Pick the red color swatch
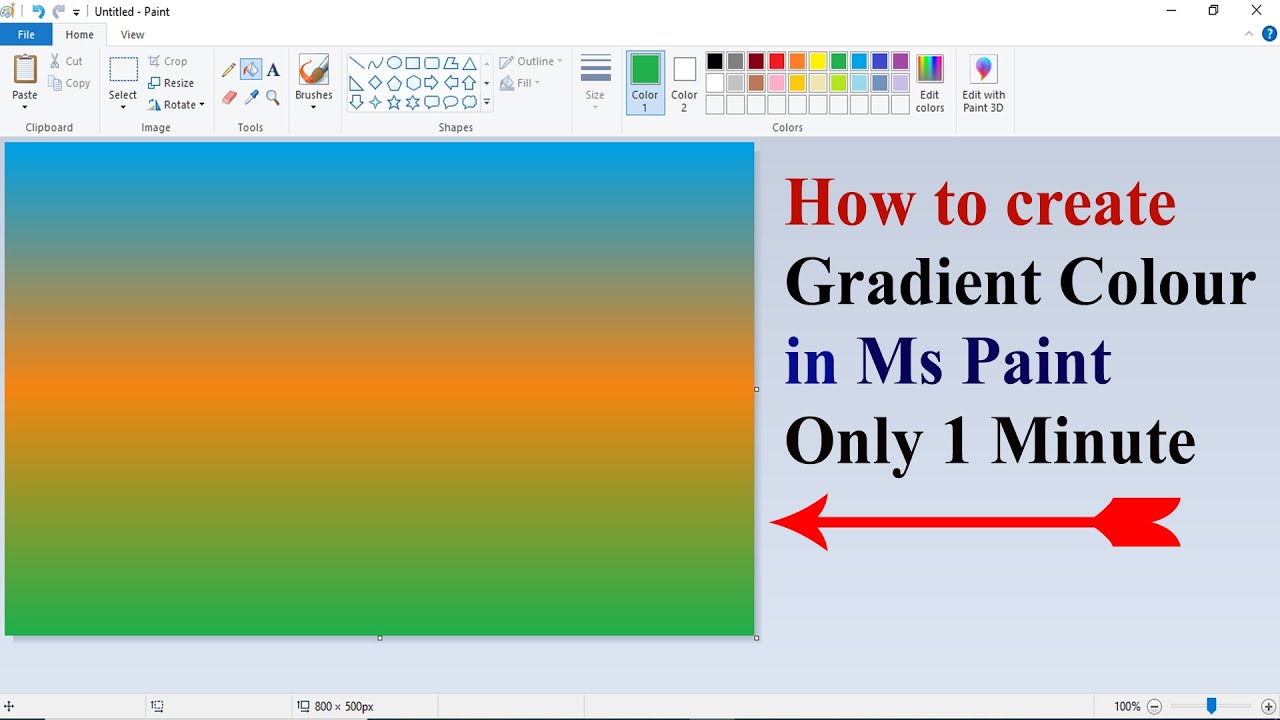Screen dimensions: 1280x720 click(x=776, y=62)
